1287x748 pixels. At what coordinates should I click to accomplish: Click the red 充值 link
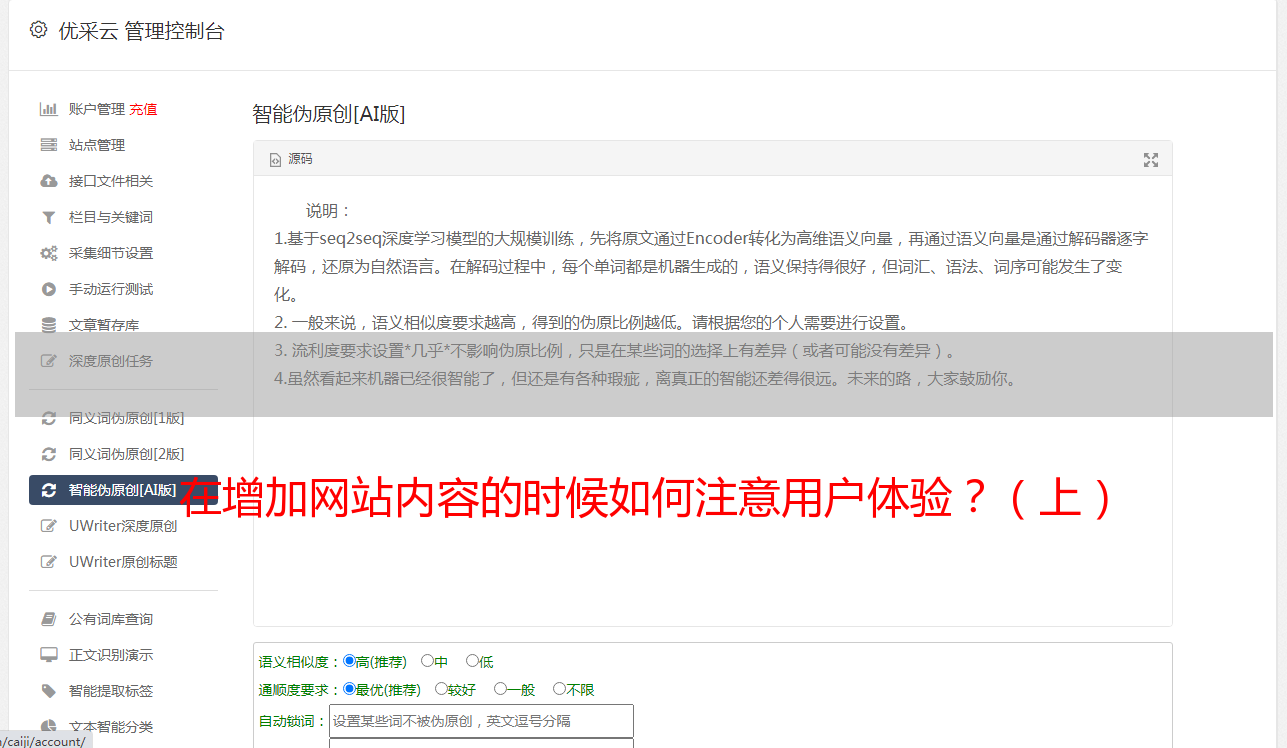(x=143, y=109)
